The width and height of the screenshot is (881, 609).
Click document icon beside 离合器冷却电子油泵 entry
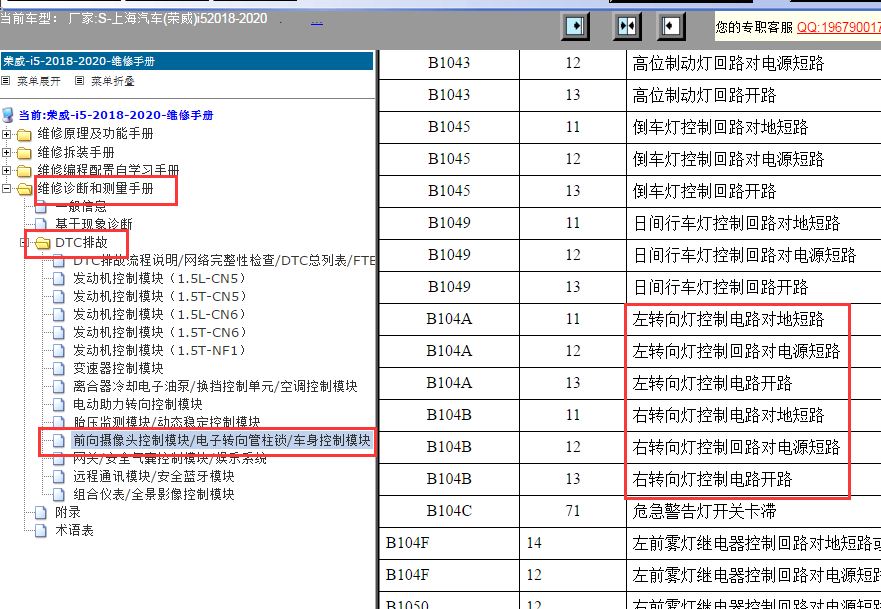click(58, 387)
